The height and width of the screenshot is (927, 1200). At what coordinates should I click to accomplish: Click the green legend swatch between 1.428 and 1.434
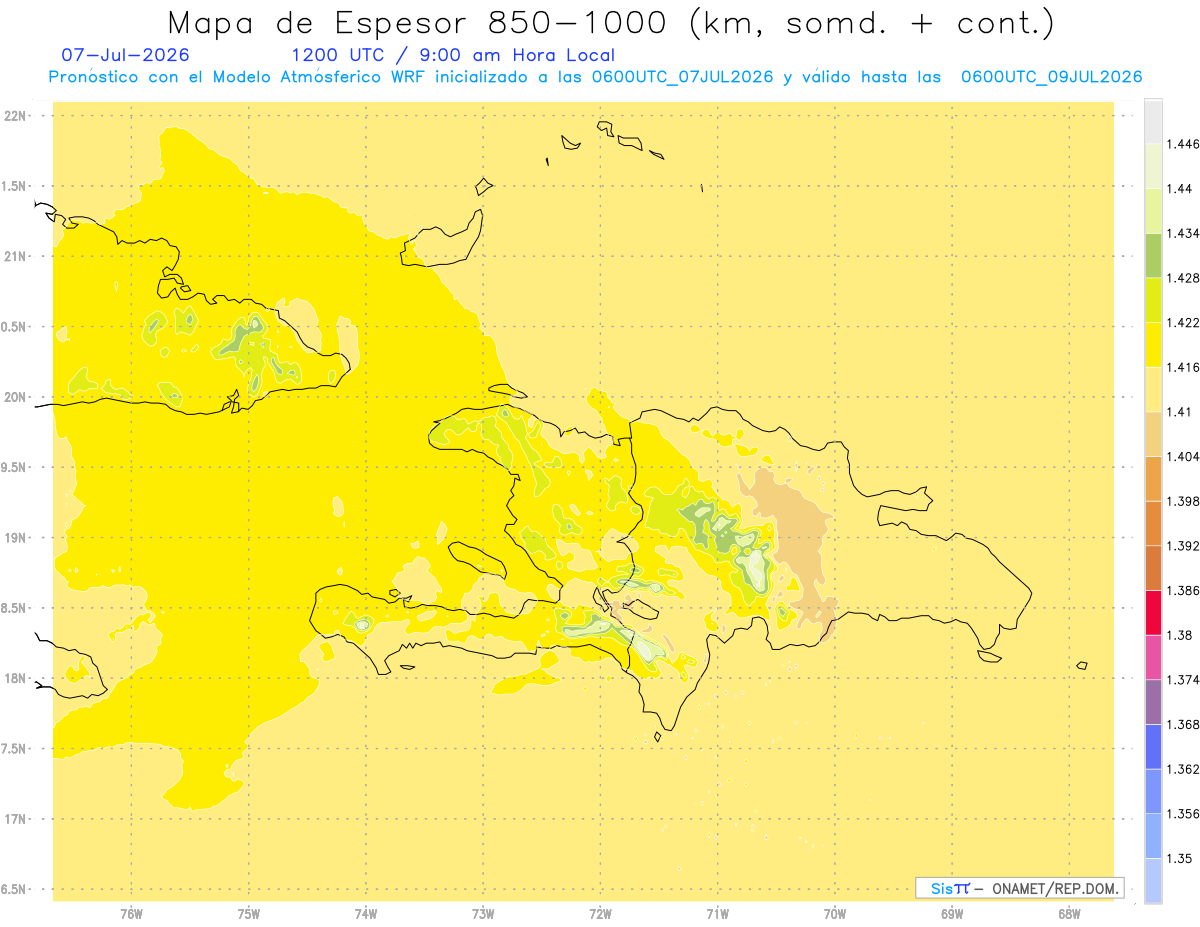tap(1153, 256)
